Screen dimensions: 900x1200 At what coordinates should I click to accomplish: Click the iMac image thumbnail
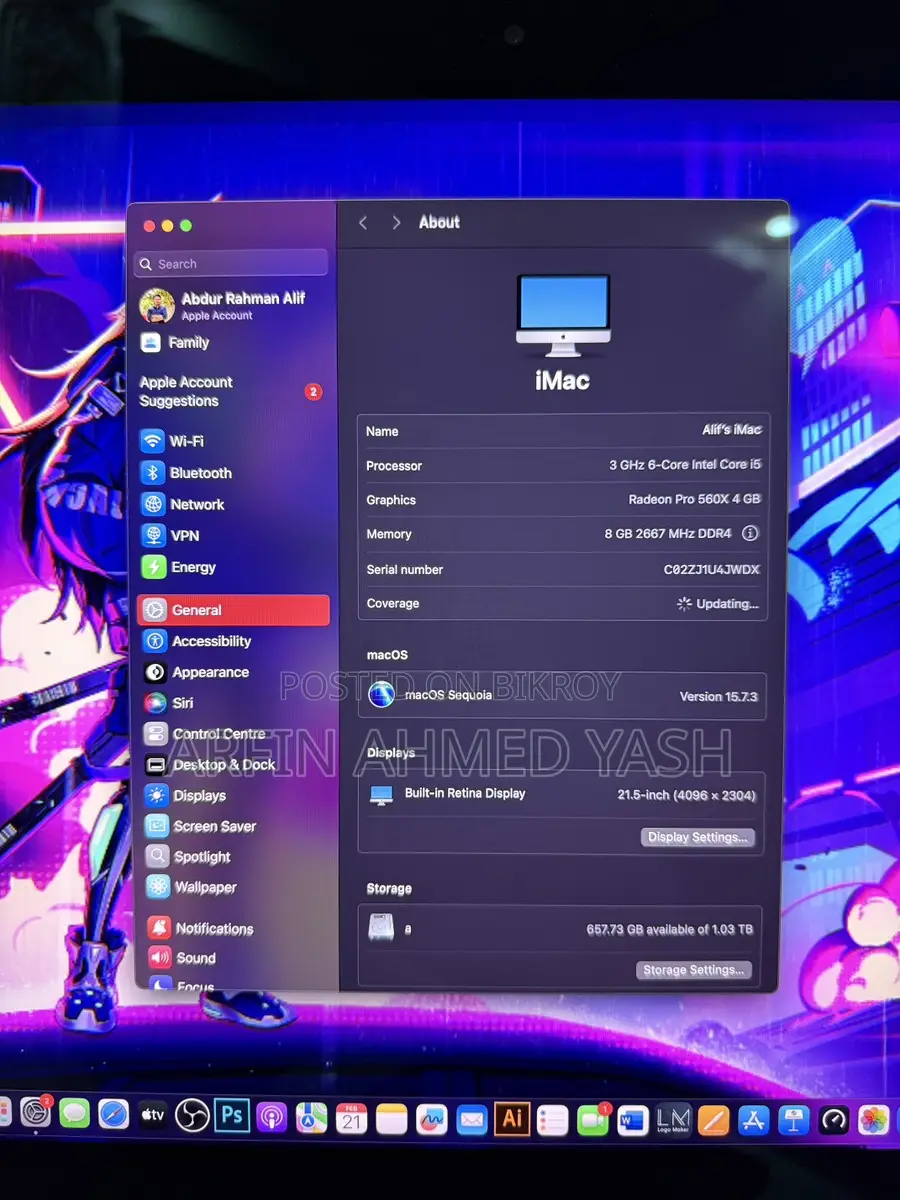[x=563, y=314]
